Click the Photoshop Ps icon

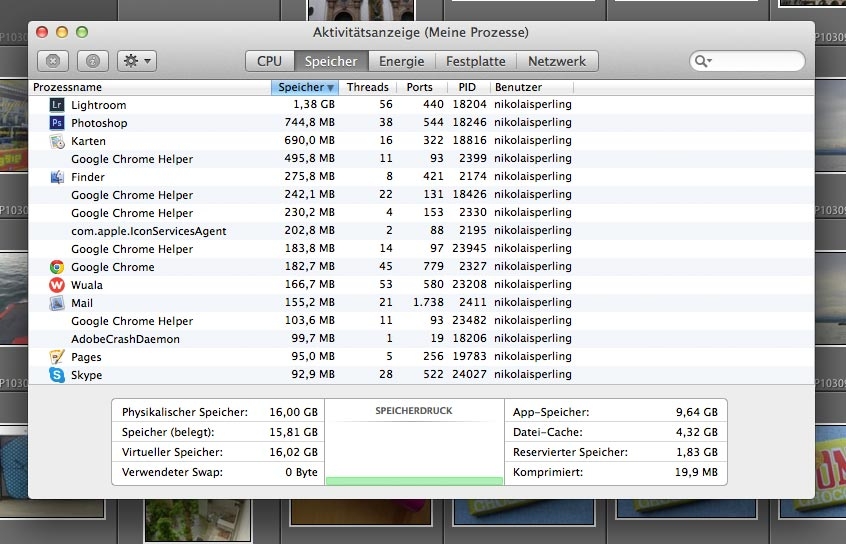(57, 123)
